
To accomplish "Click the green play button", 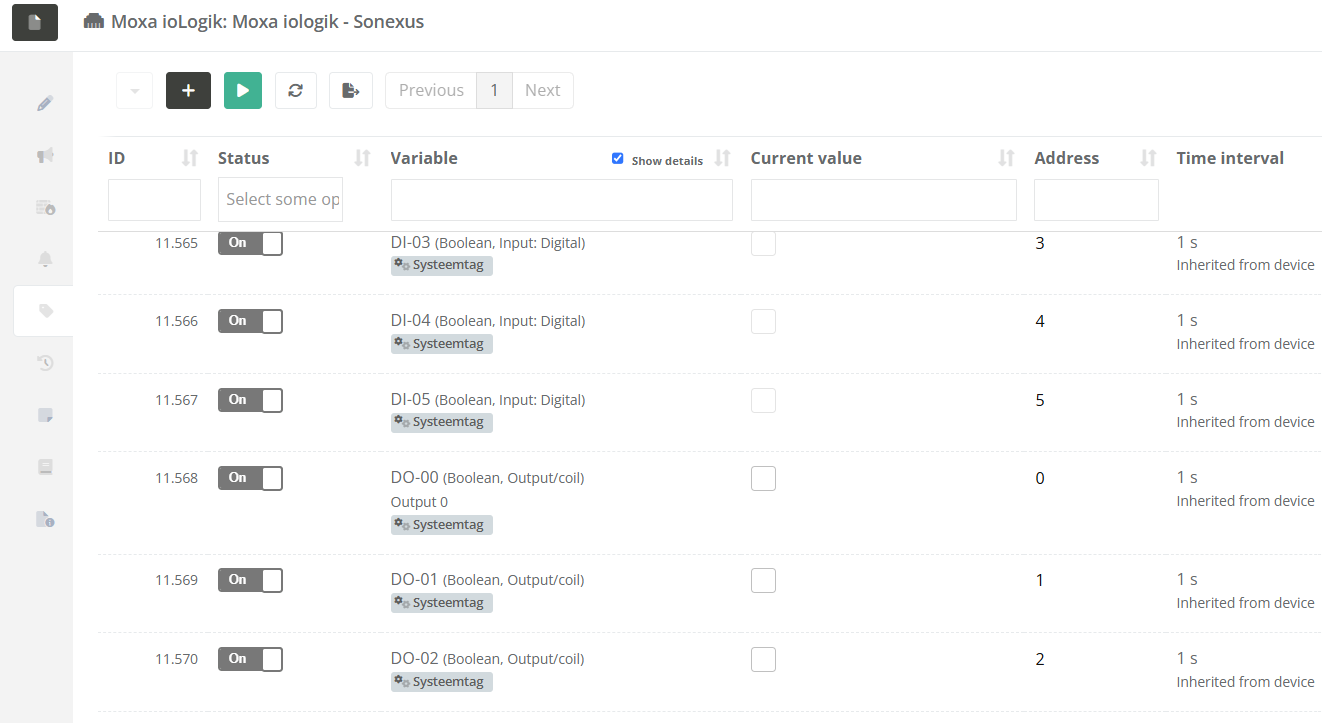I will 243,90.
